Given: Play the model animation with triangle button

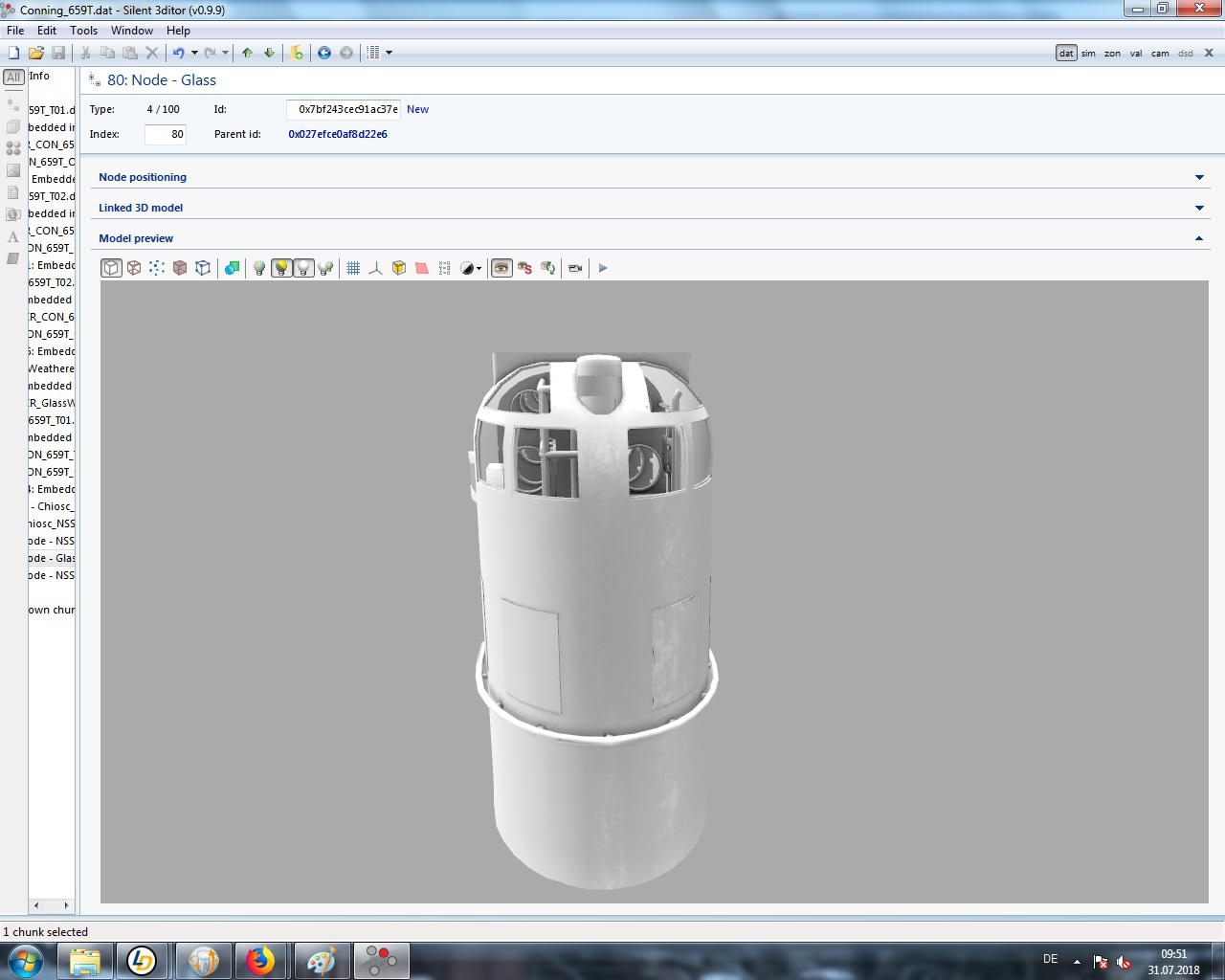Looking at the screenshot, I should coord(603,268).
